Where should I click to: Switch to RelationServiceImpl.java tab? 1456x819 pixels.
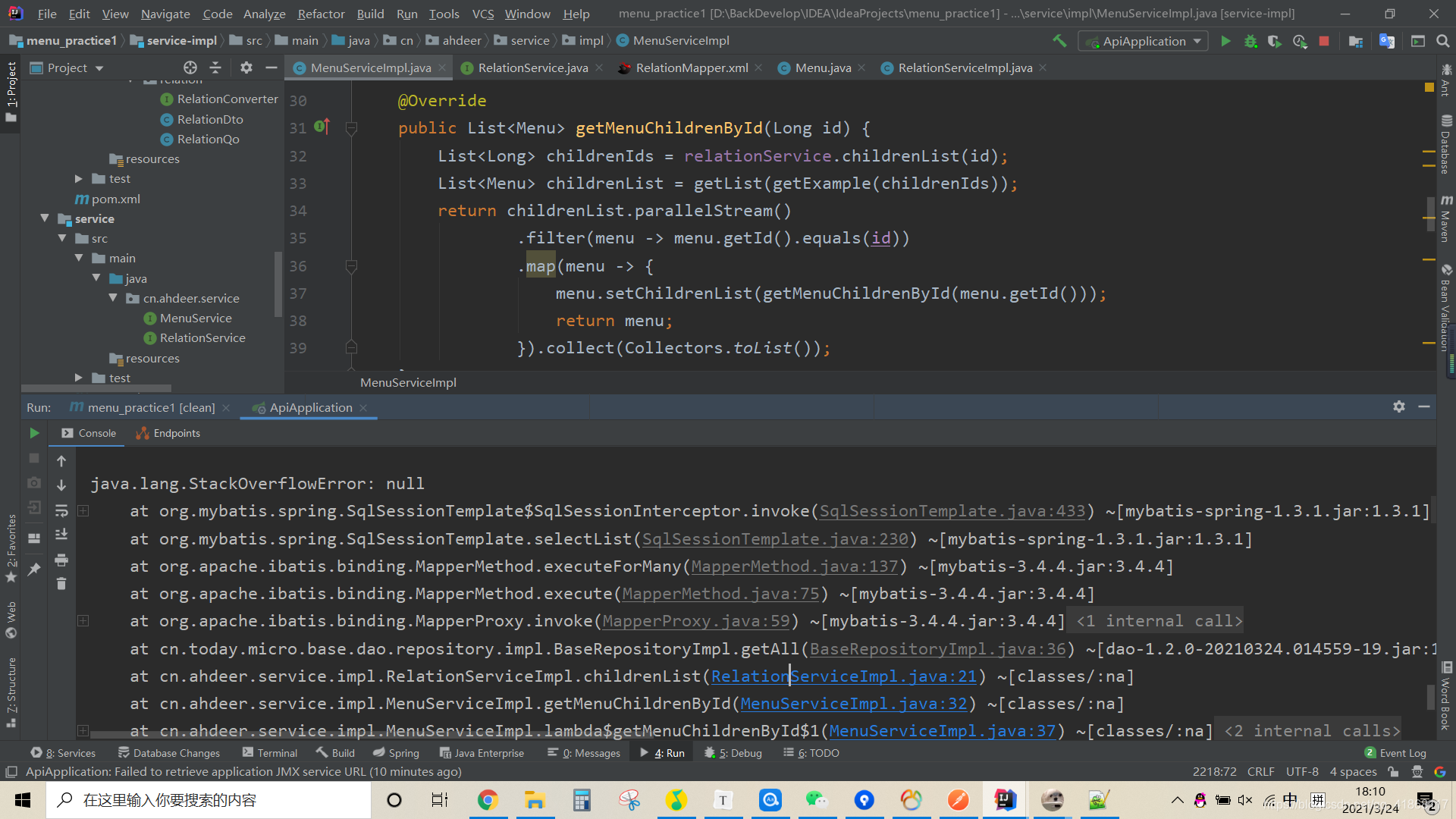click(965, 67)
